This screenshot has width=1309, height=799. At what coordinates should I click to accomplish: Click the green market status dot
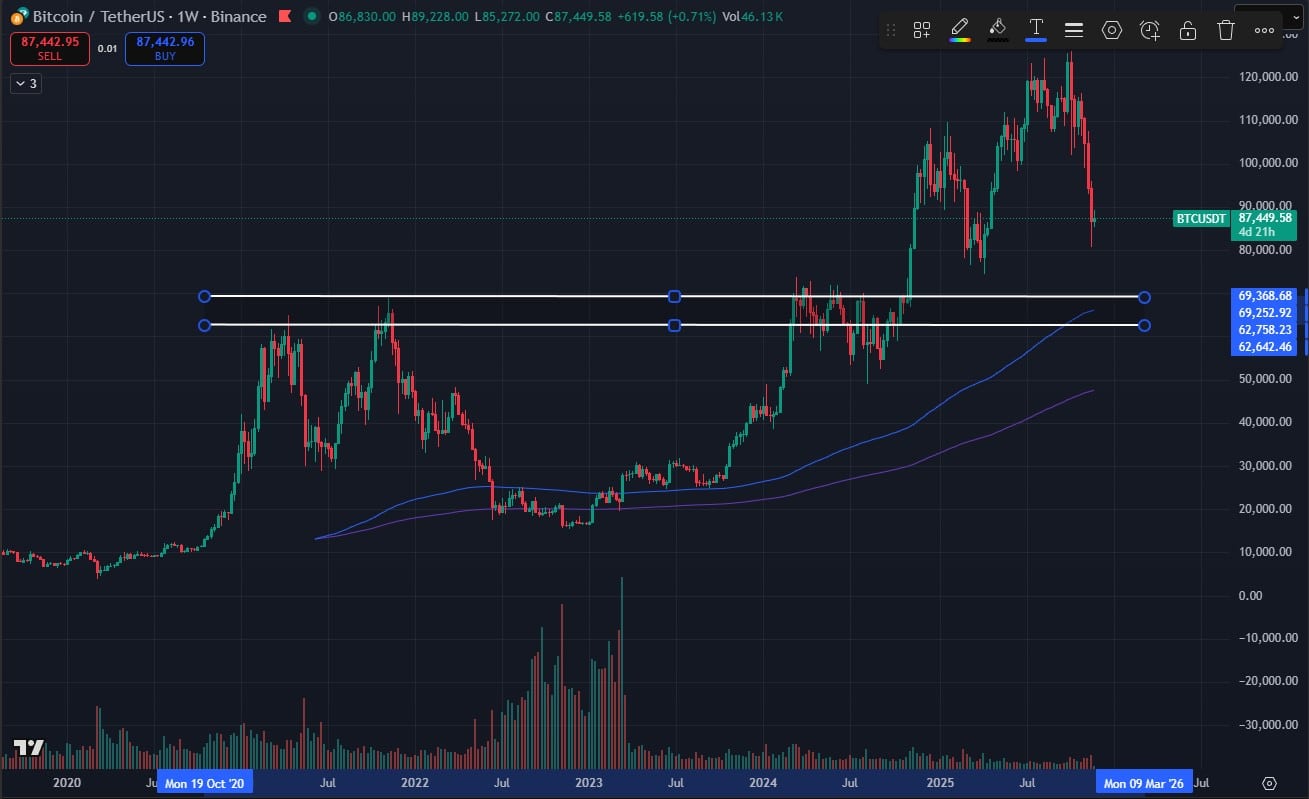click(x=312, y=16)
